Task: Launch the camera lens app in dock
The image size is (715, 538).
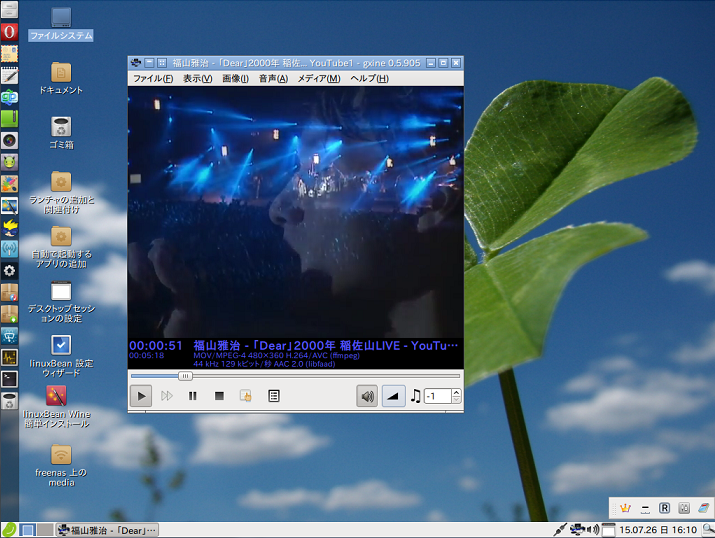Action: 9,140
